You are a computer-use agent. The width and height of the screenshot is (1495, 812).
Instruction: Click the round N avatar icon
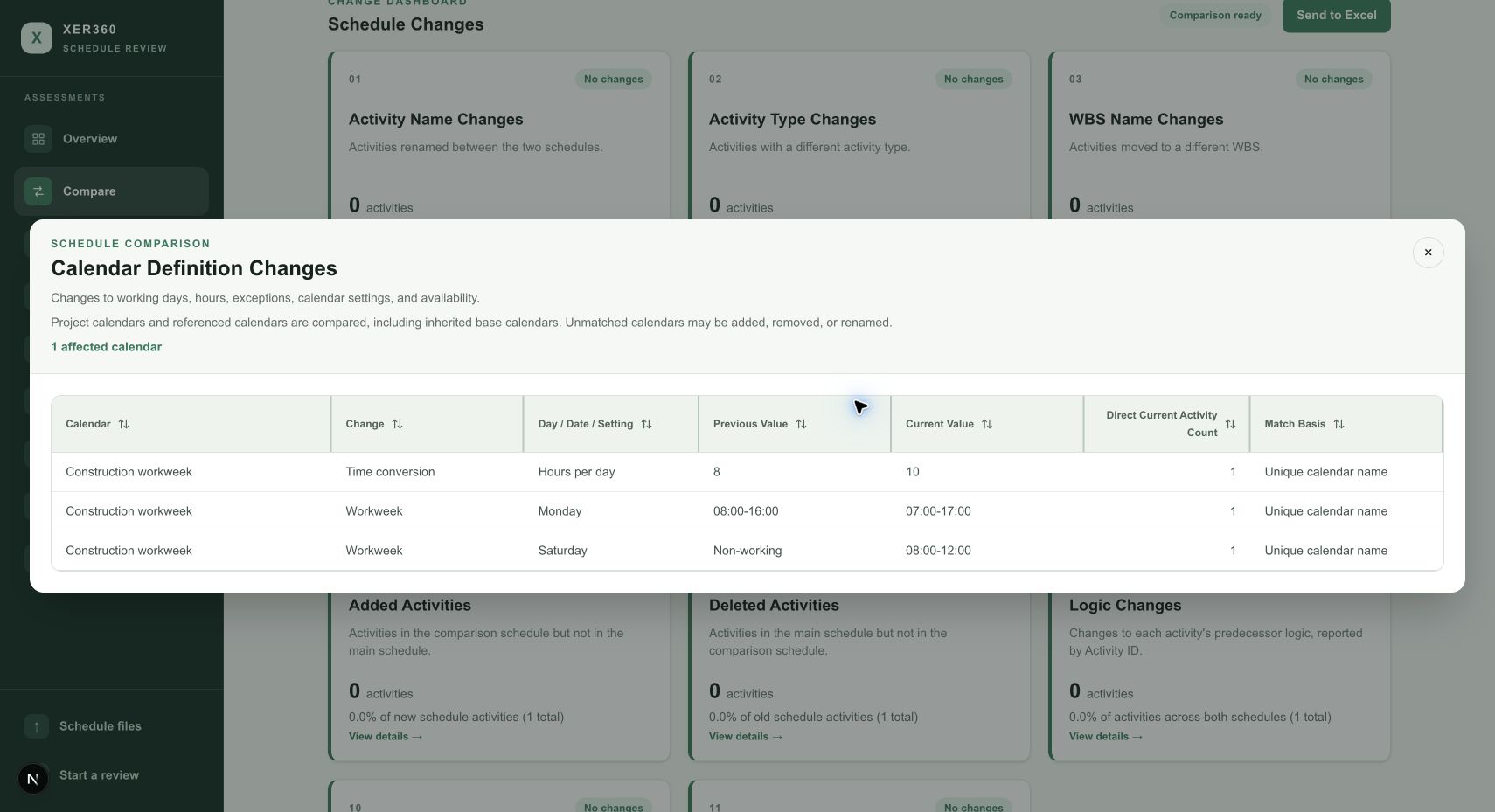point(33,778)
